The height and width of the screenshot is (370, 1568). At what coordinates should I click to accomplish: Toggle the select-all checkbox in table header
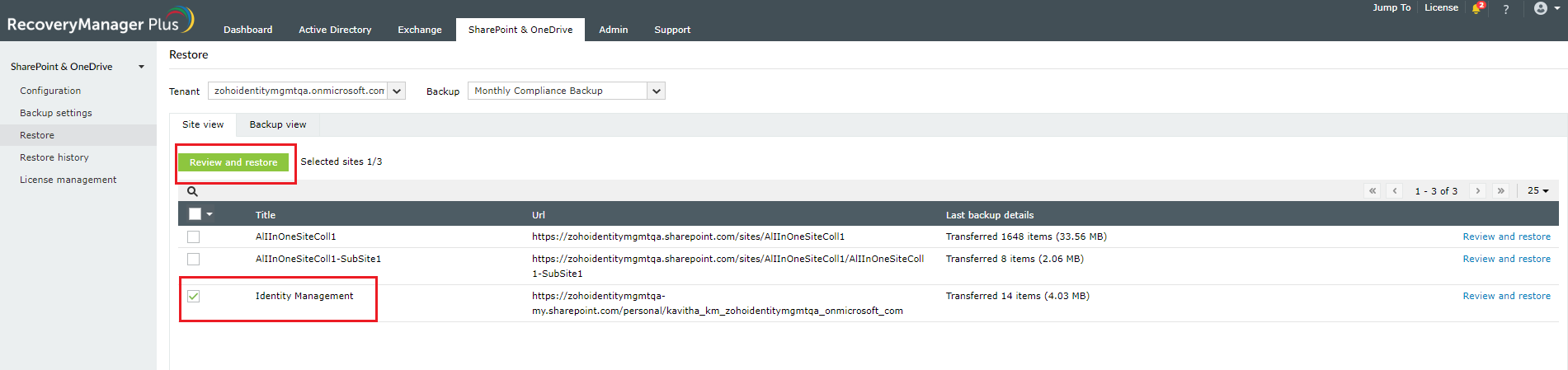[x=195, y=214]
